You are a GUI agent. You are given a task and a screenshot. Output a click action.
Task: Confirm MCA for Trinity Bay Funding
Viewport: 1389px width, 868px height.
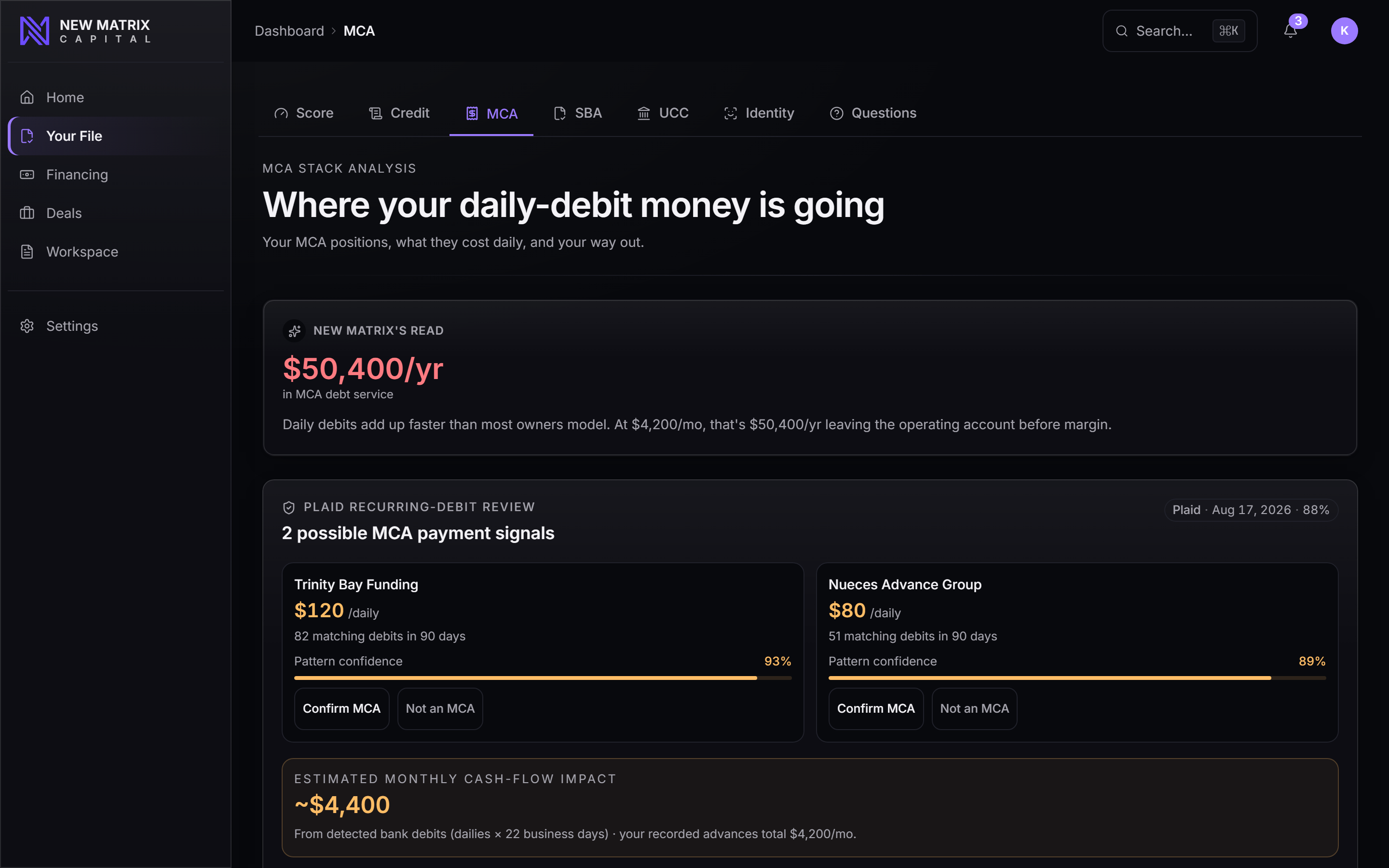[341, 708]
